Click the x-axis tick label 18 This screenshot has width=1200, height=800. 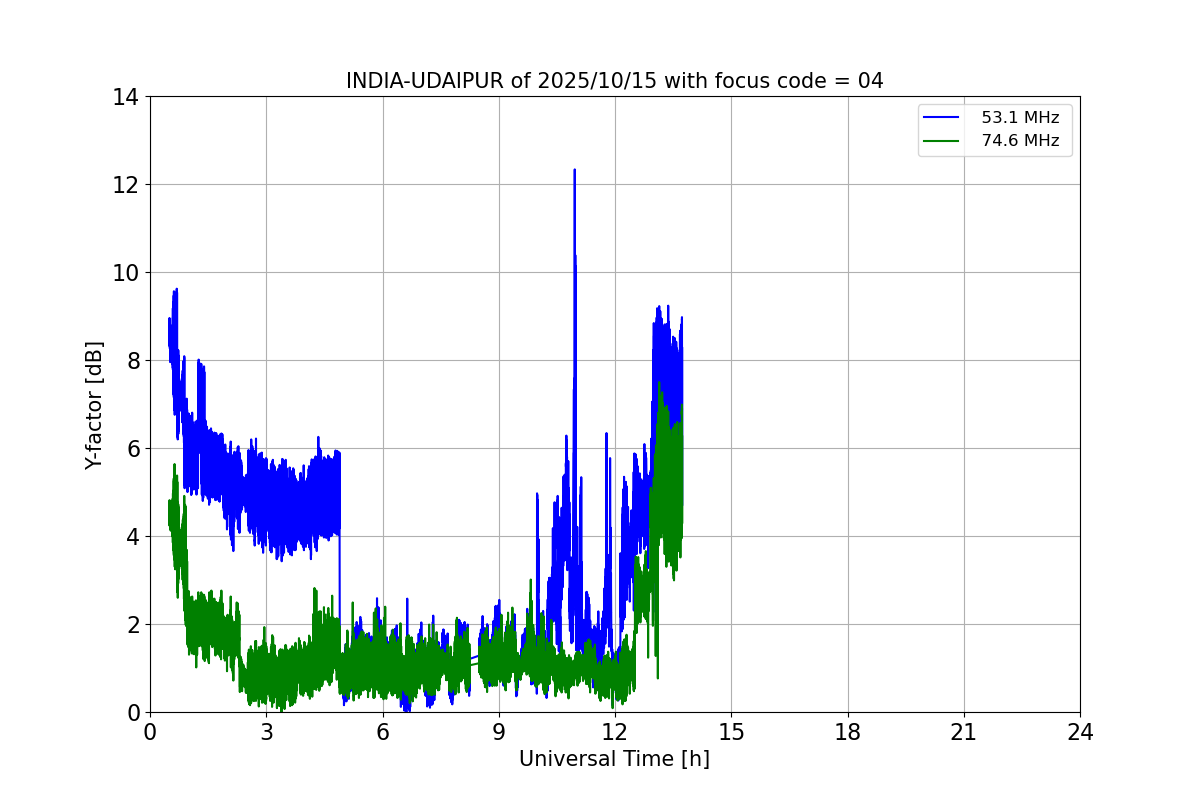click(847, 732)
